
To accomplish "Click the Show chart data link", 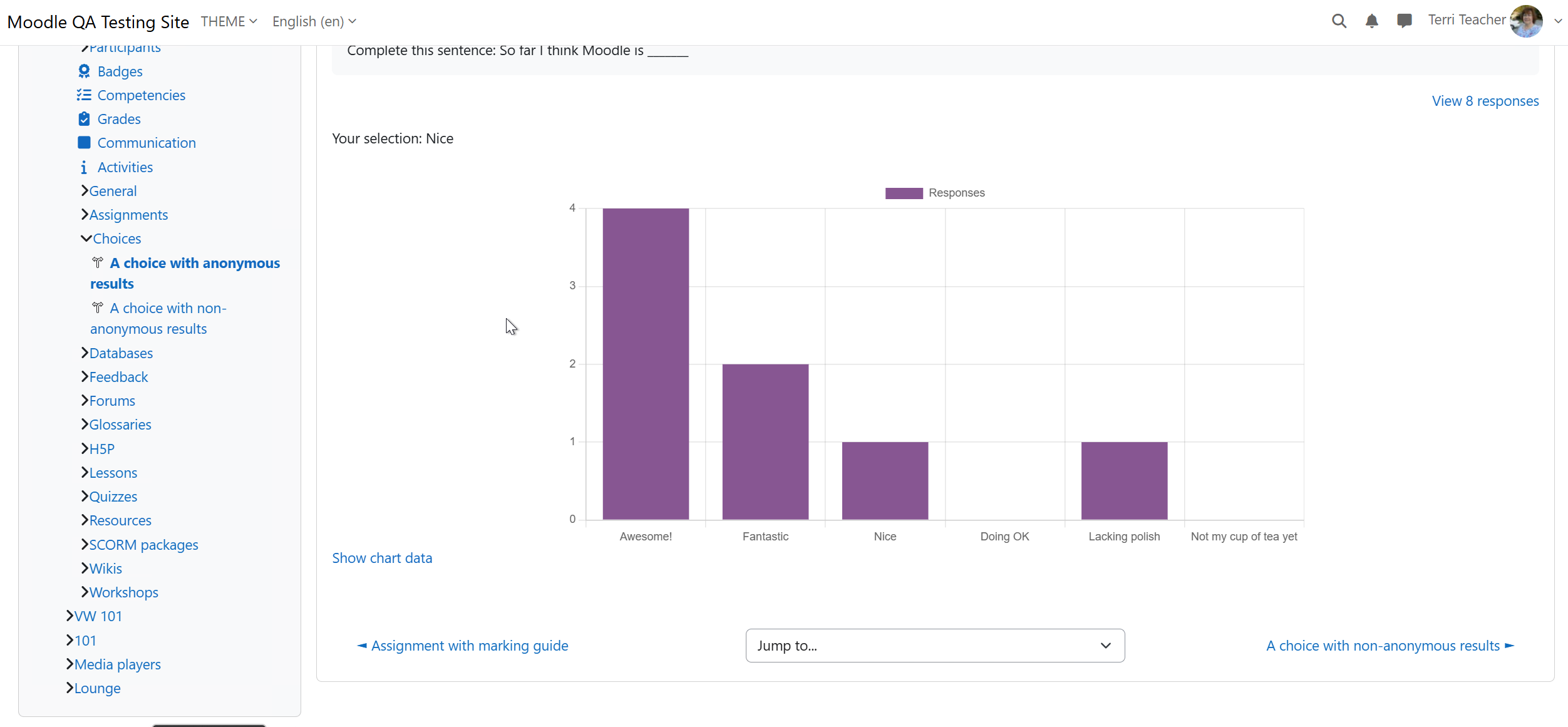I will 382,558.
